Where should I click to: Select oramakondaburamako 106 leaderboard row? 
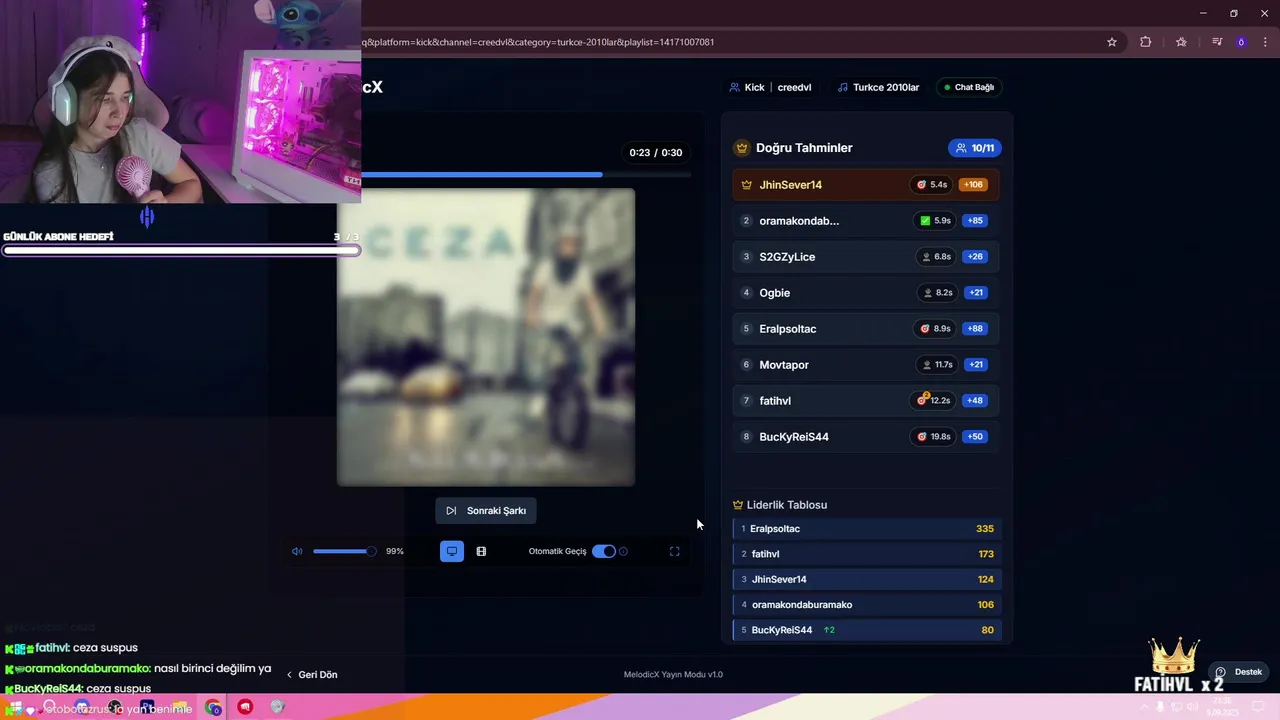pyautogui.click(x=866, y=604)
